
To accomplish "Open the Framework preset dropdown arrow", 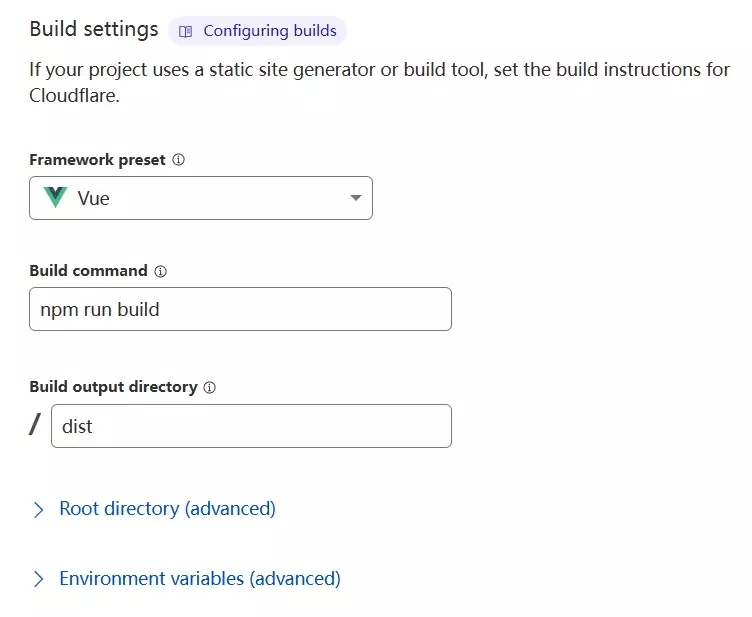I will point(355,198).
